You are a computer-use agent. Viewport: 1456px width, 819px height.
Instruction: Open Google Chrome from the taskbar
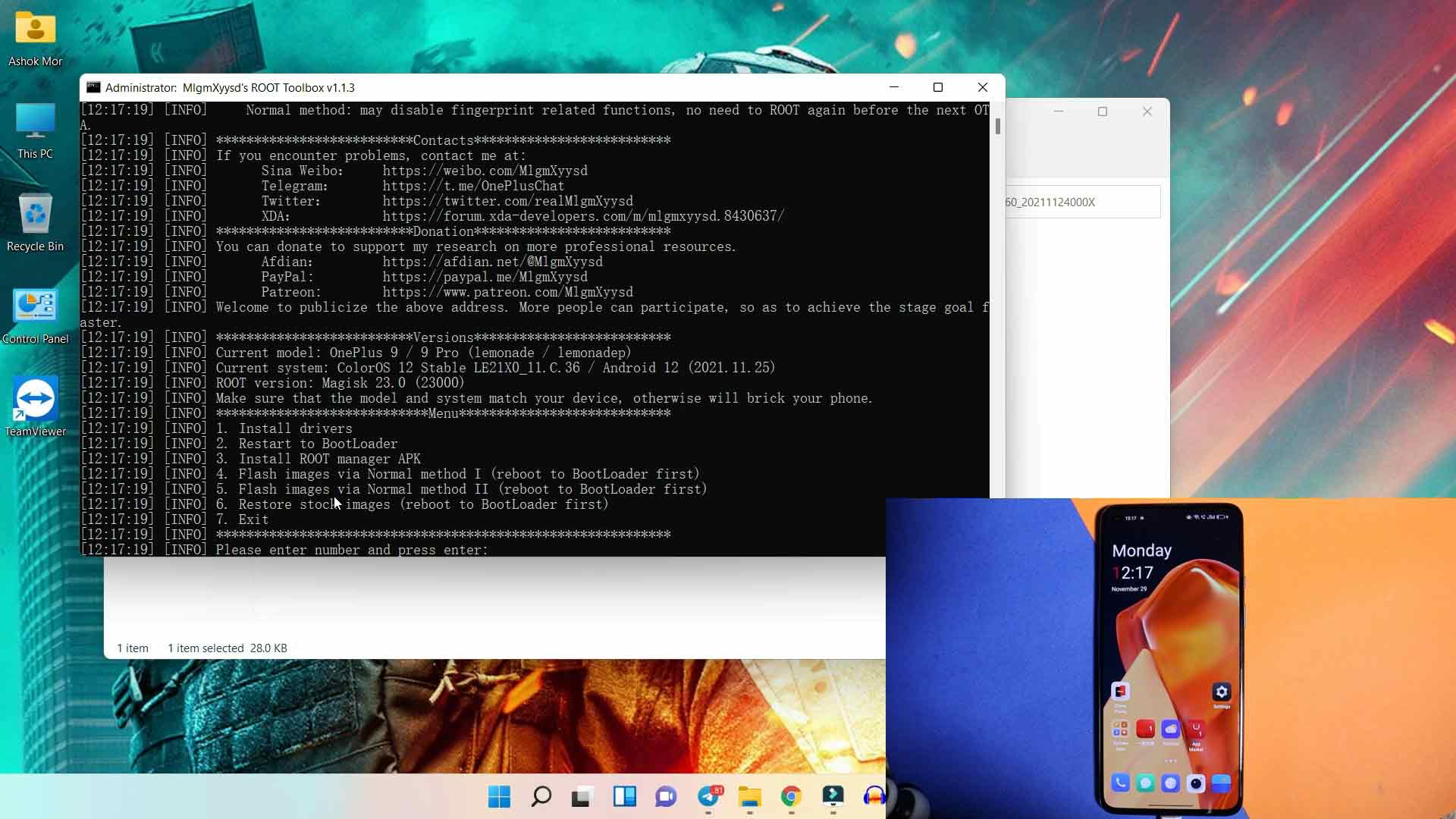[x=791, y=796]
